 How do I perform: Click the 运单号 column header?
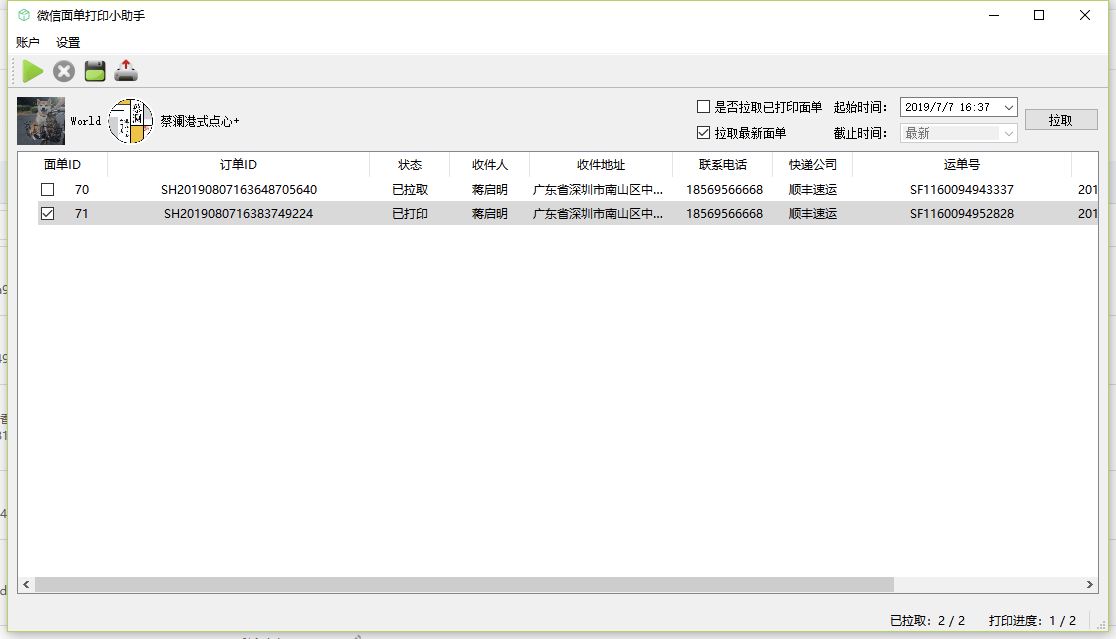point(962,164)
